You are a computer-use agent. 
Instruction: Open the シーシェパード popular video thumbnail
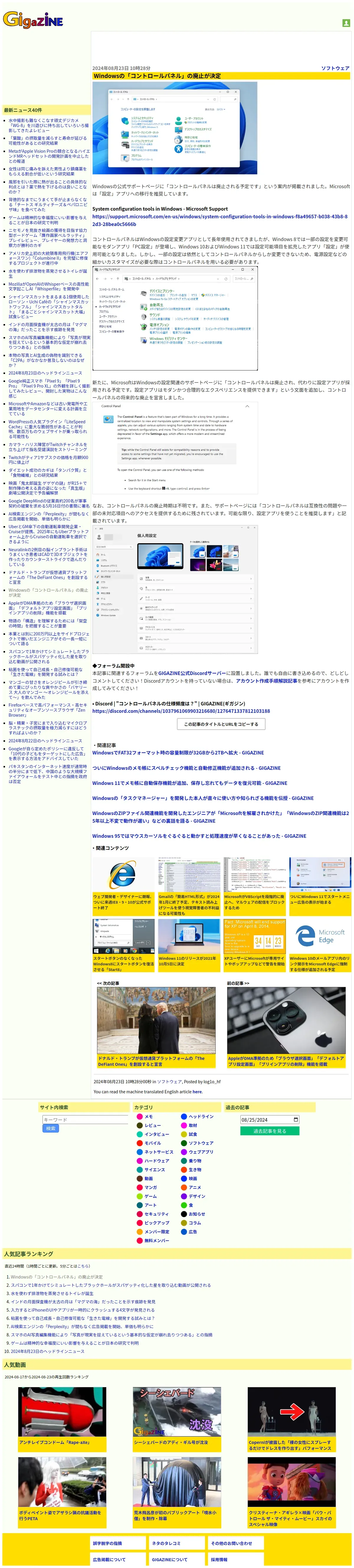coord(177,1411)
